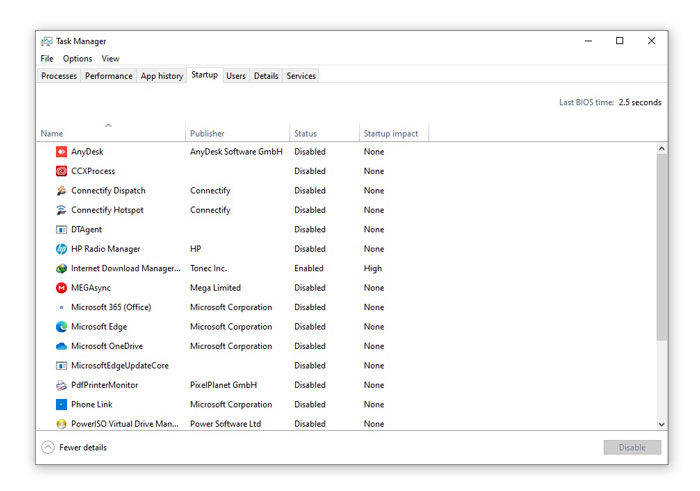Click the Disable button
700x491 pixels.
point(632,447)
